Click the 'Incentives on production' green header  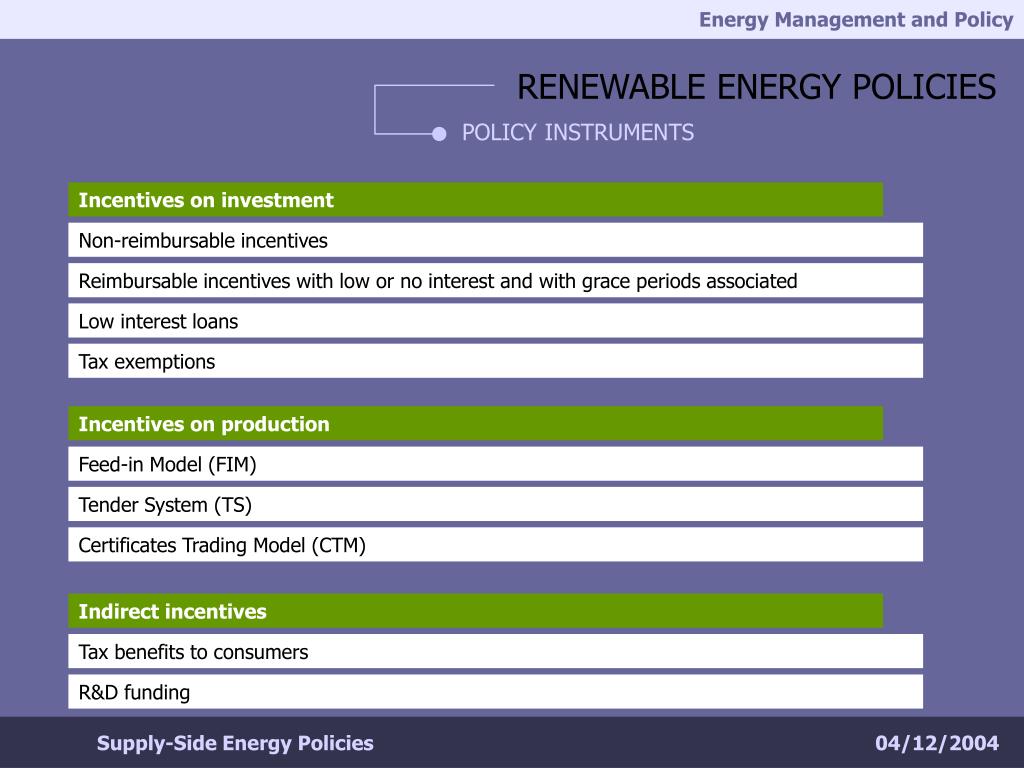(475, 424)
